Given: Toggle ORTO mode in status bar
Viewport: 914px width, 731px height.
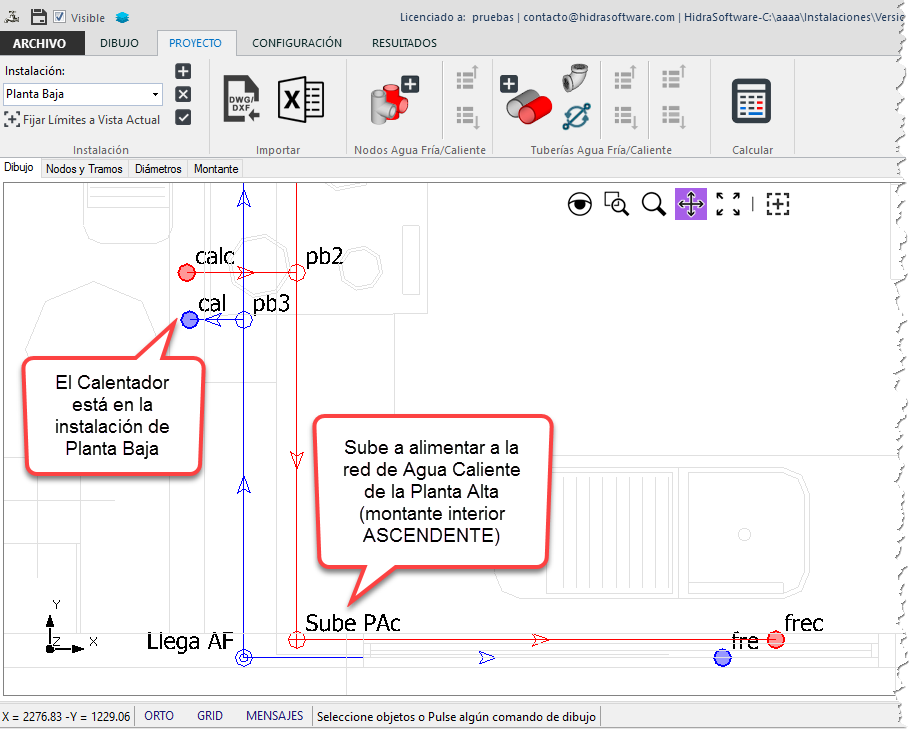Looking at the screenshot, I should [159, 716].
